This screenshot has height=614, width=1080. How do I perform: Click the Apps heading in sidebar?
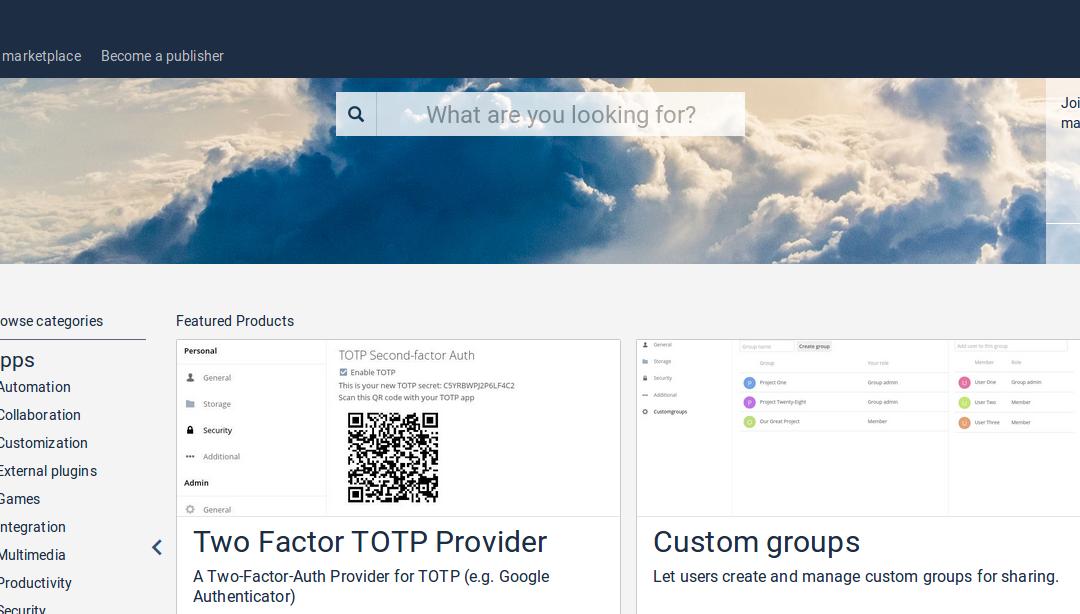tap(18, 360)
